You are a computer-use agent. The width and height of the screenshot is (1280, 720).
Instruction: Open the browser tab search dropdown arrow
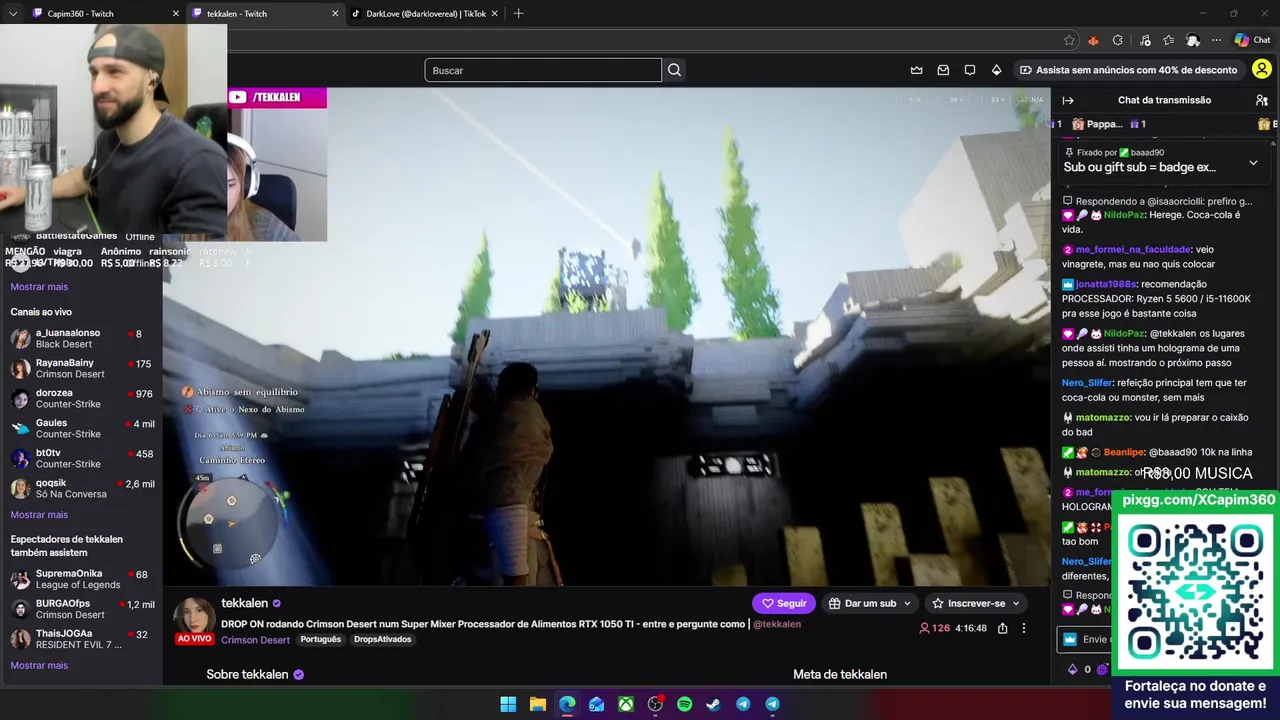click(13, 13)
